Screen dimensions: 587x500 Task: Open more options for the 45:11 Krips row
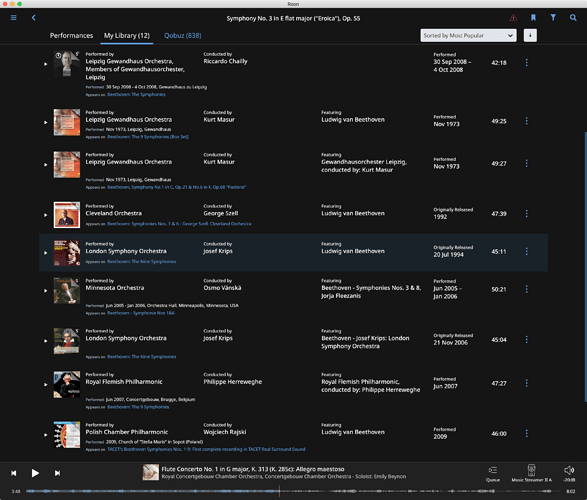pos(526,251)
